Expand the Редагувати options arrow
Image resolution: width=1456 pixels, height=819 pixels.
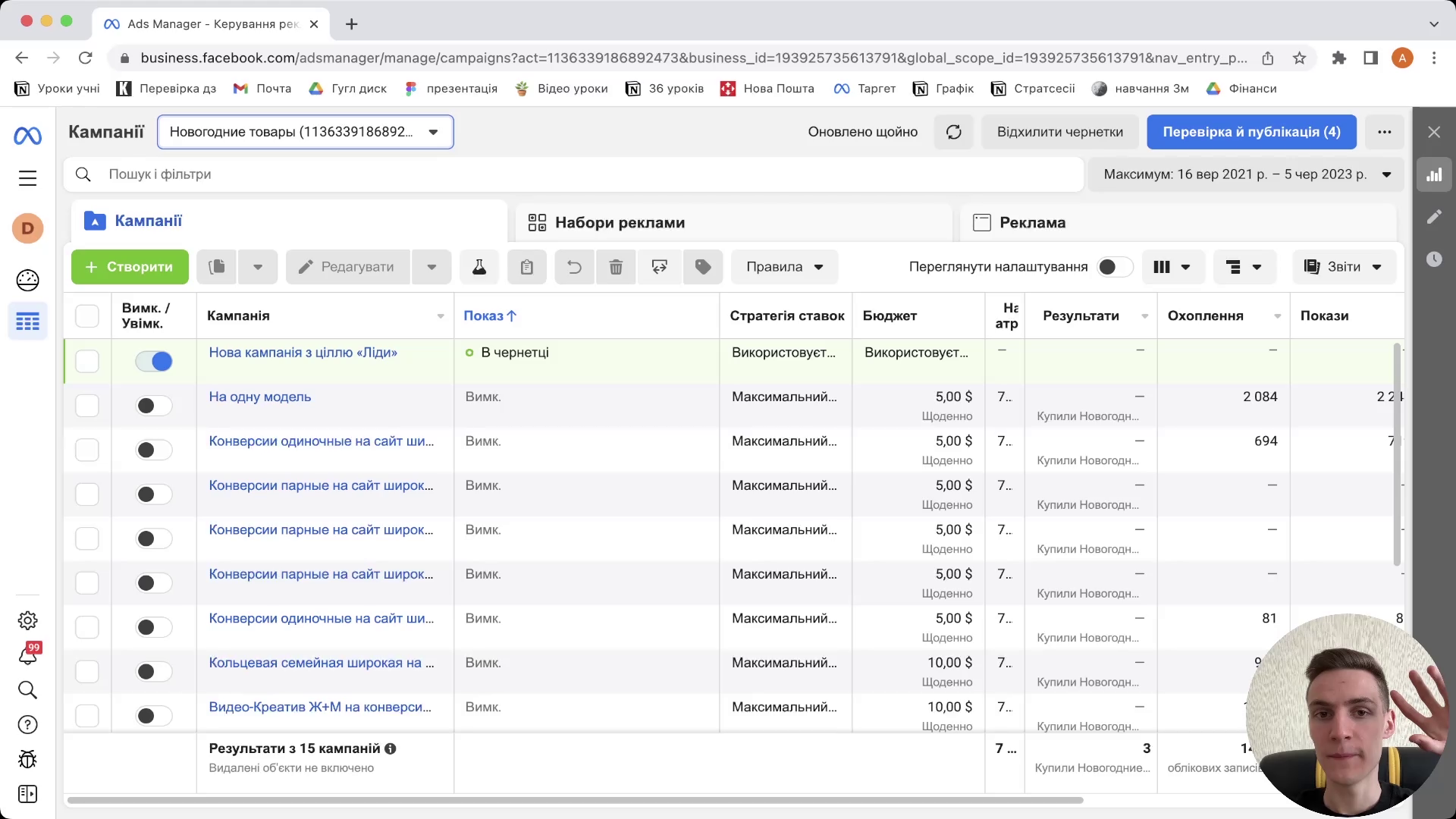[431, 267]
